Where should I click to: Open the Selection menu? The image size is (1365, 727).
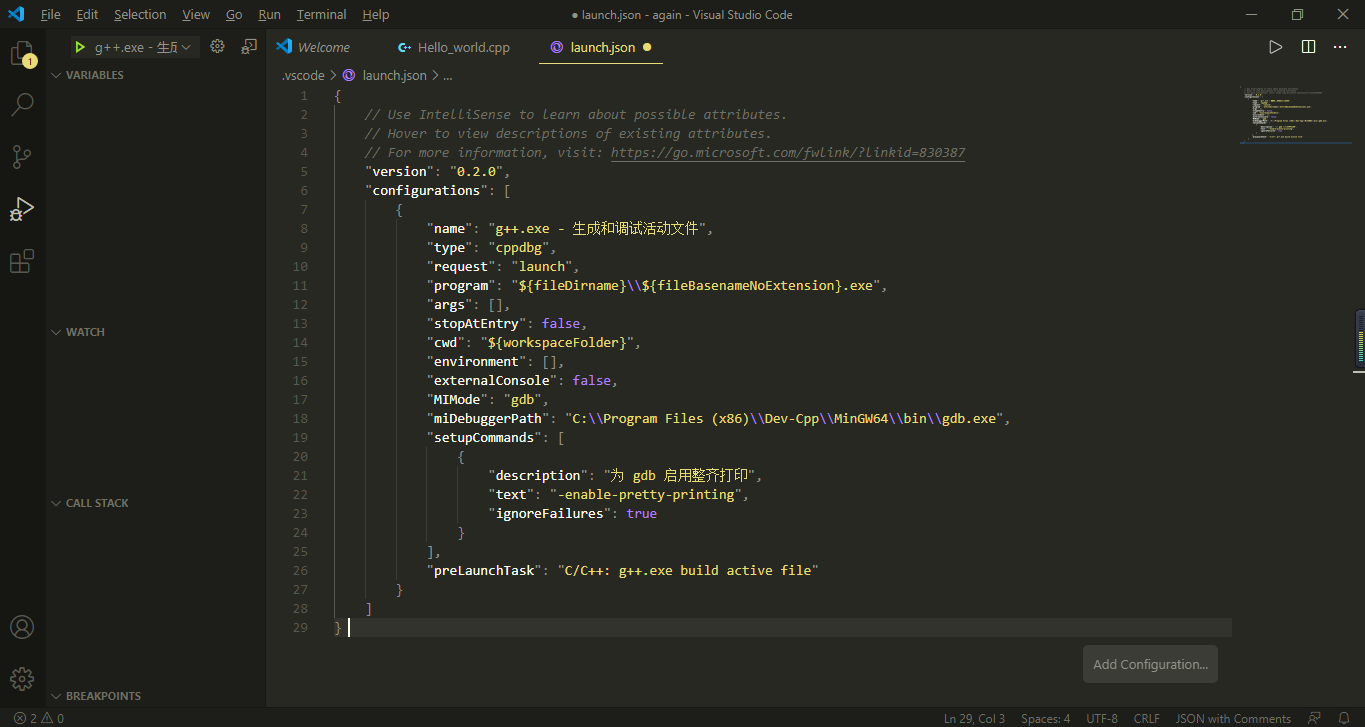140,14
